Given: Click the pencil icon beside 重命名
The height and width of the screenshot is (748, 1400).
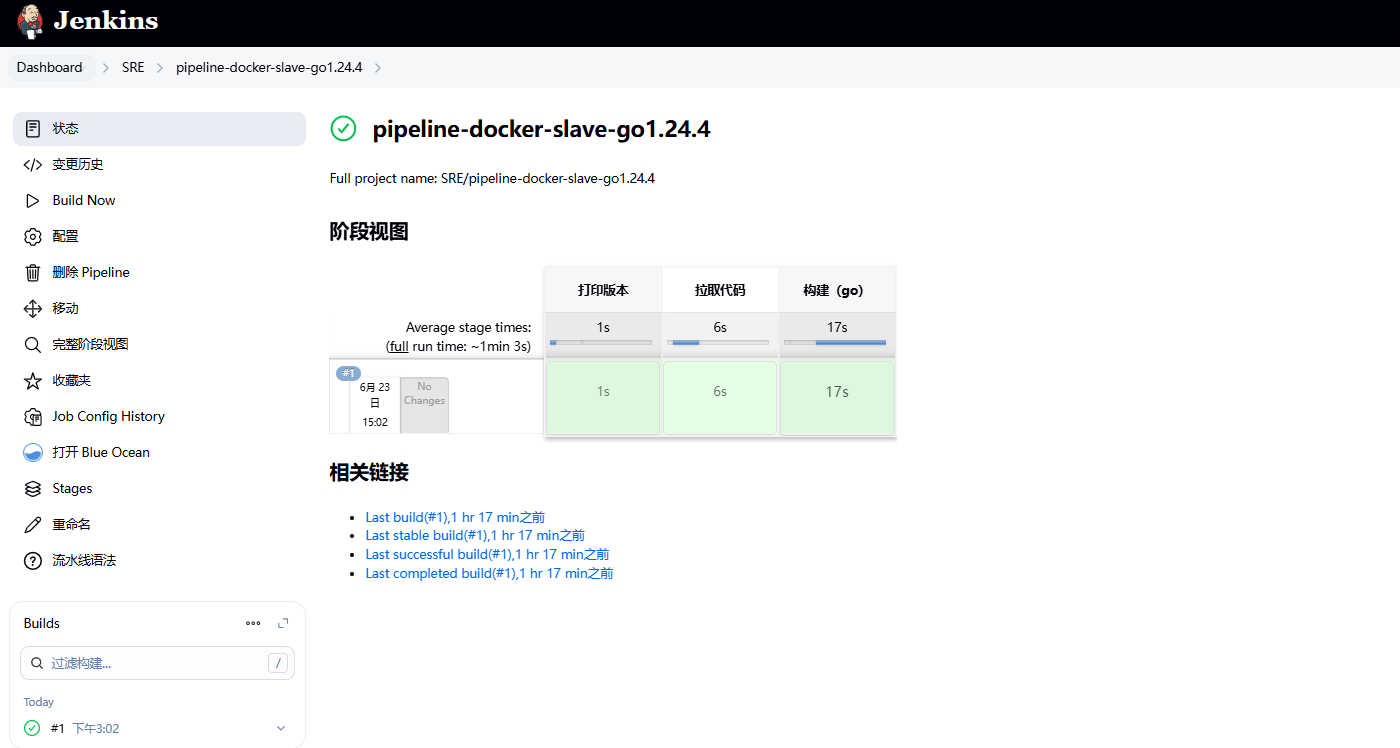Looking at the screenshot, I should pos(33,525).
